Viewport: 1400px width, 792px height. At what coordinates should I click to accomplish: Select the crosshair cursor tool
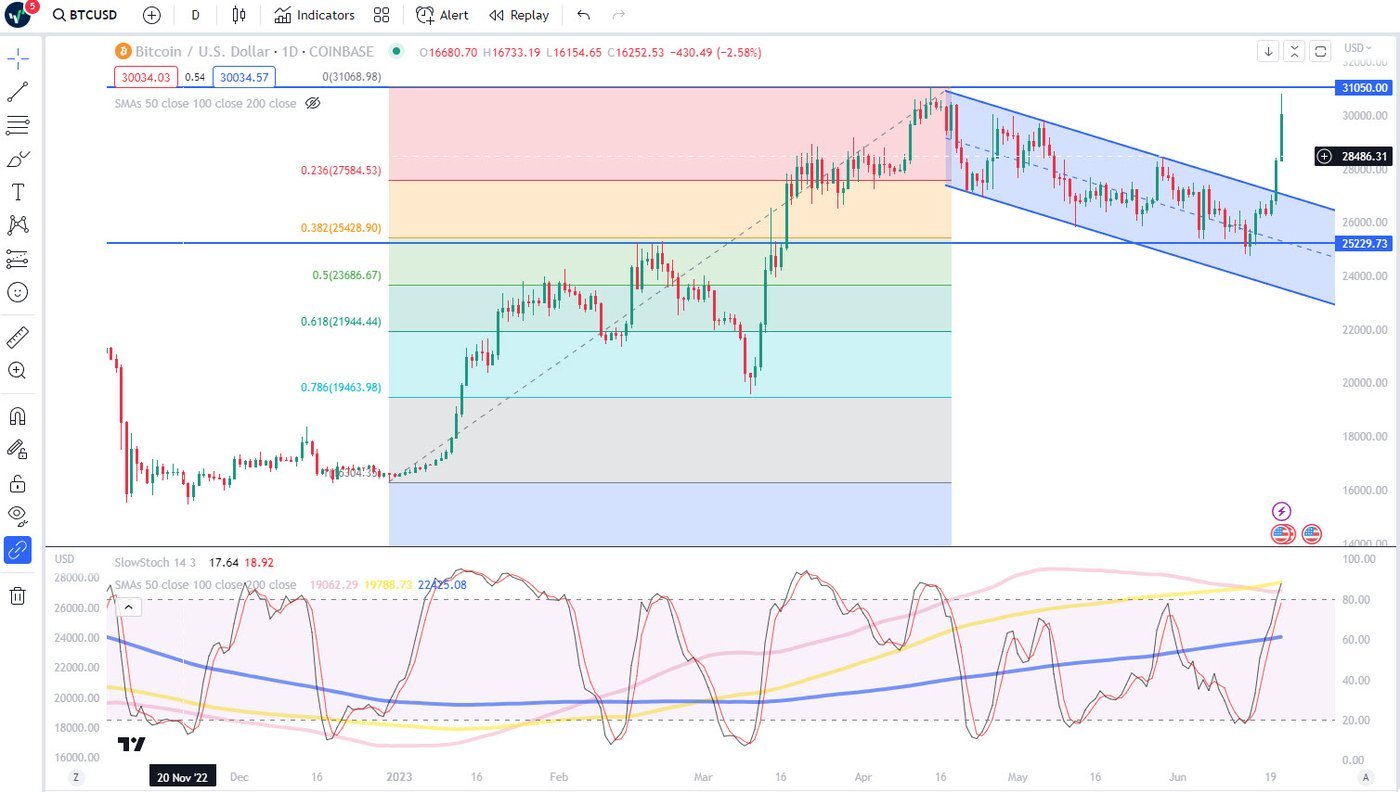pyautogui.click(x=18, y=59)
